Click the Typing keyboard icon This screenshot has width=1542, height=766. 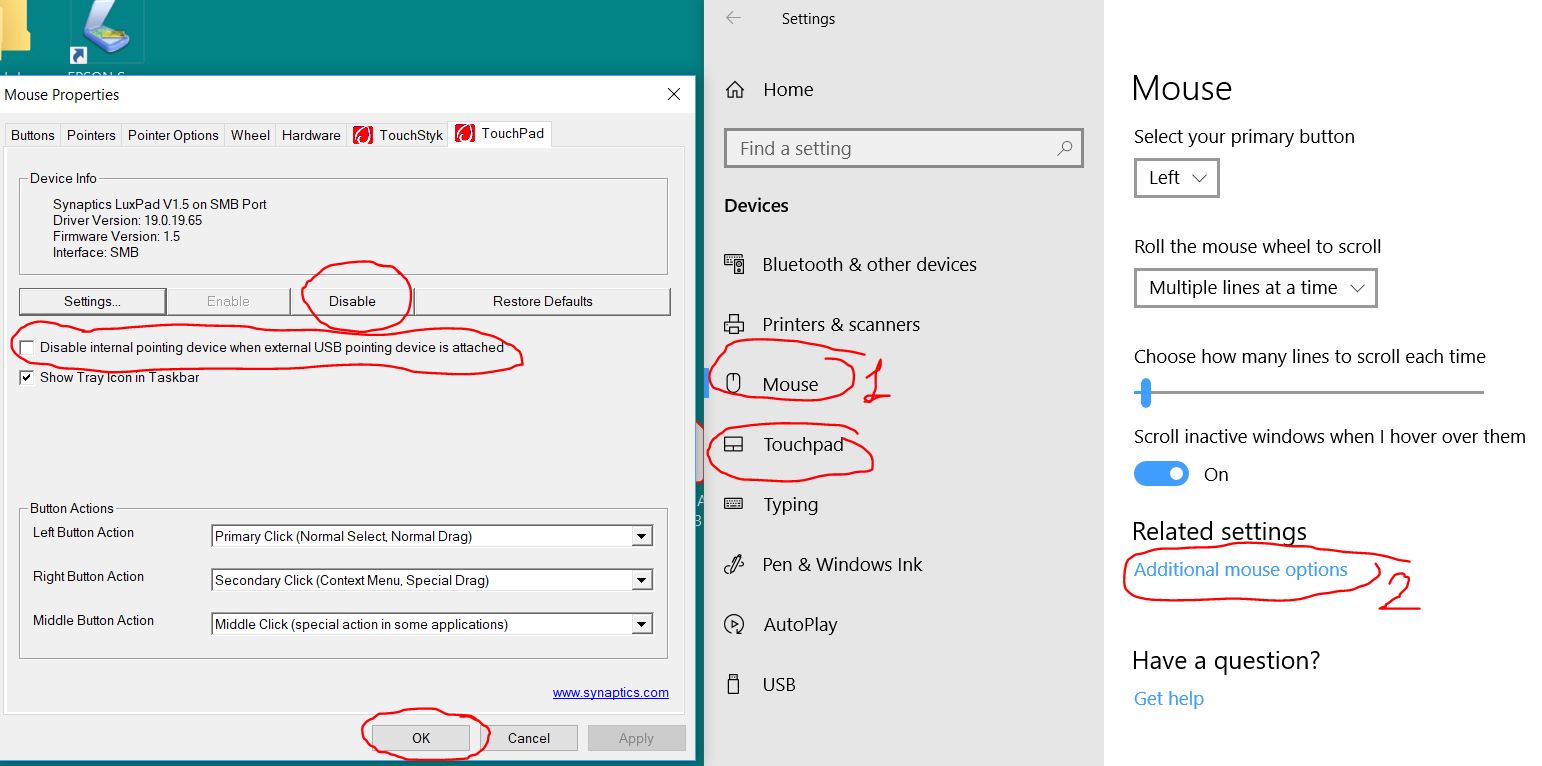(x=734, y=504)
